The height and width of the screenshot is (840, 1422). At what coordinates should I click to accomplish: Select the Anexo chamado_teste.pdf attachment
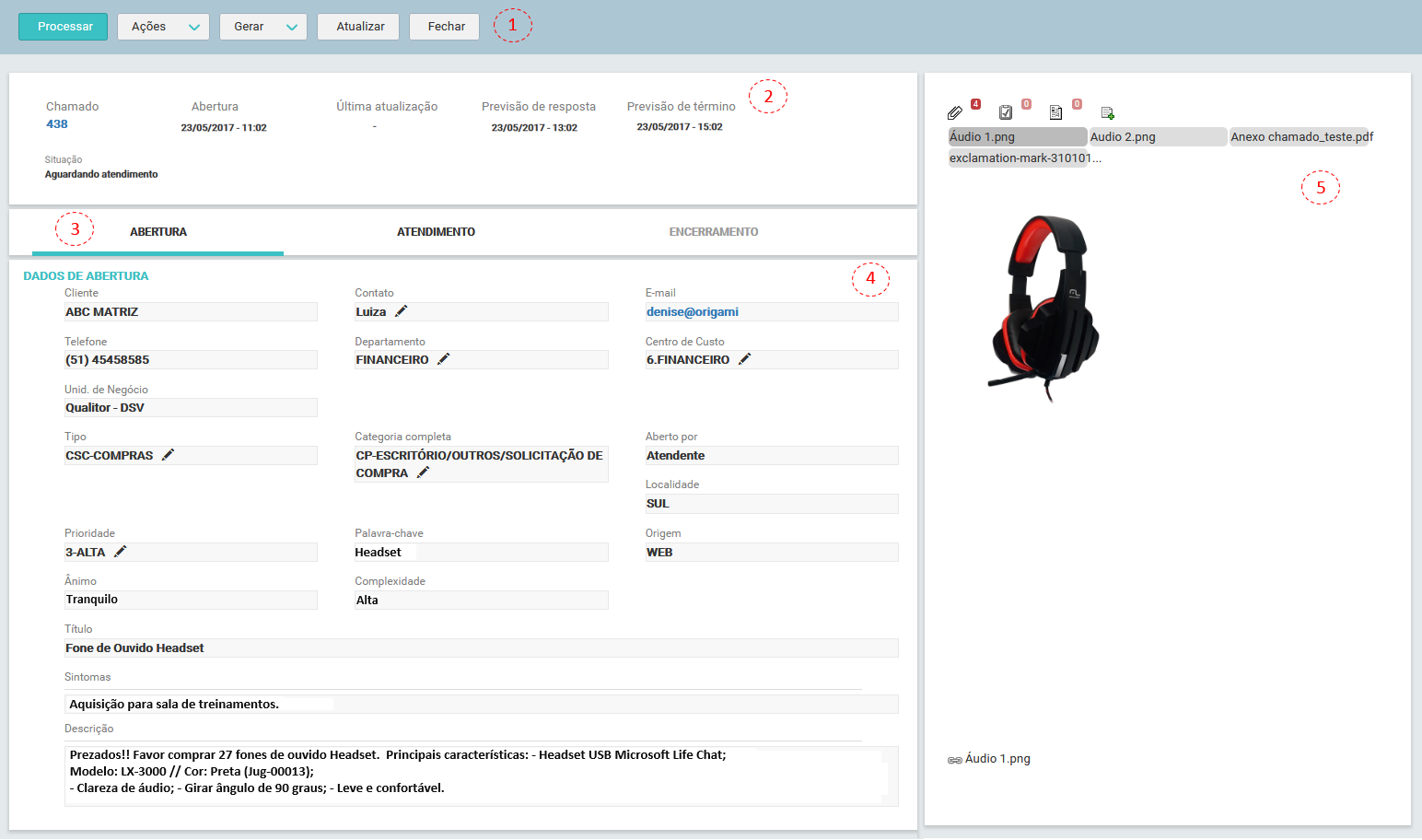click(x=1301, y=137)
